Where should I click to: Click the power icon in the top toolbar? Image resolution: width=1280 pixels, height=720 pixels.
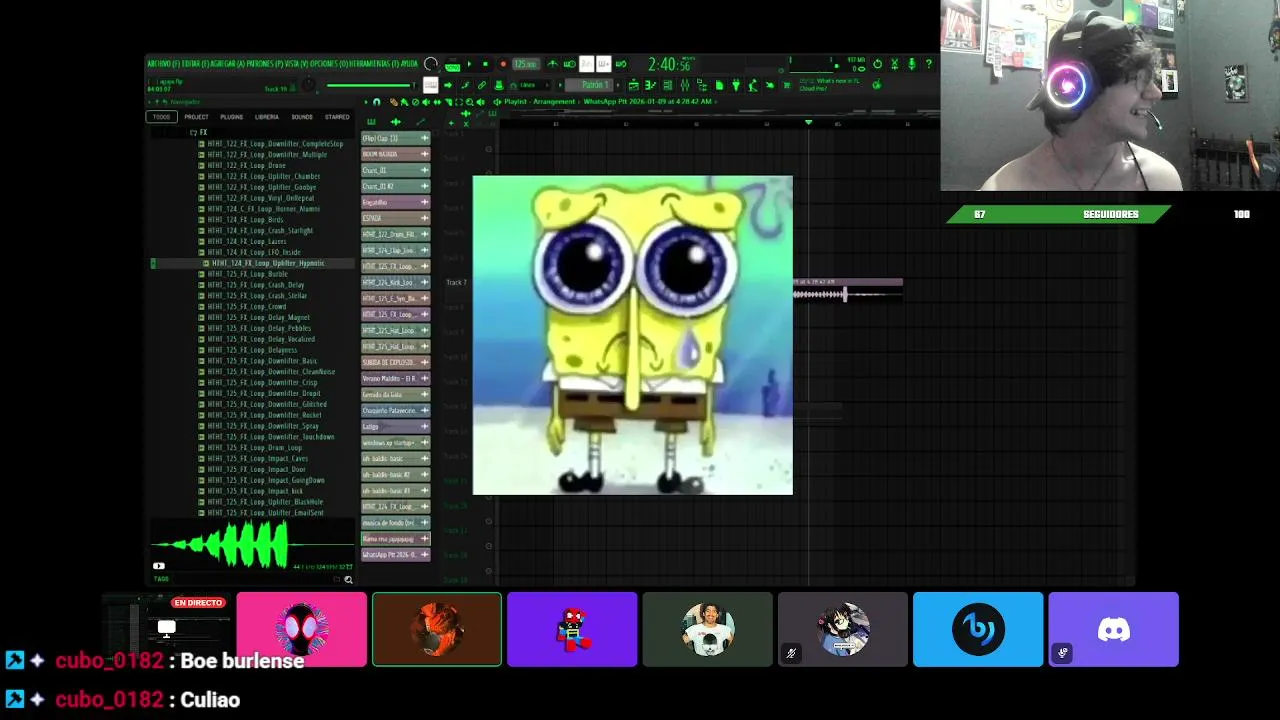[877, 63]
